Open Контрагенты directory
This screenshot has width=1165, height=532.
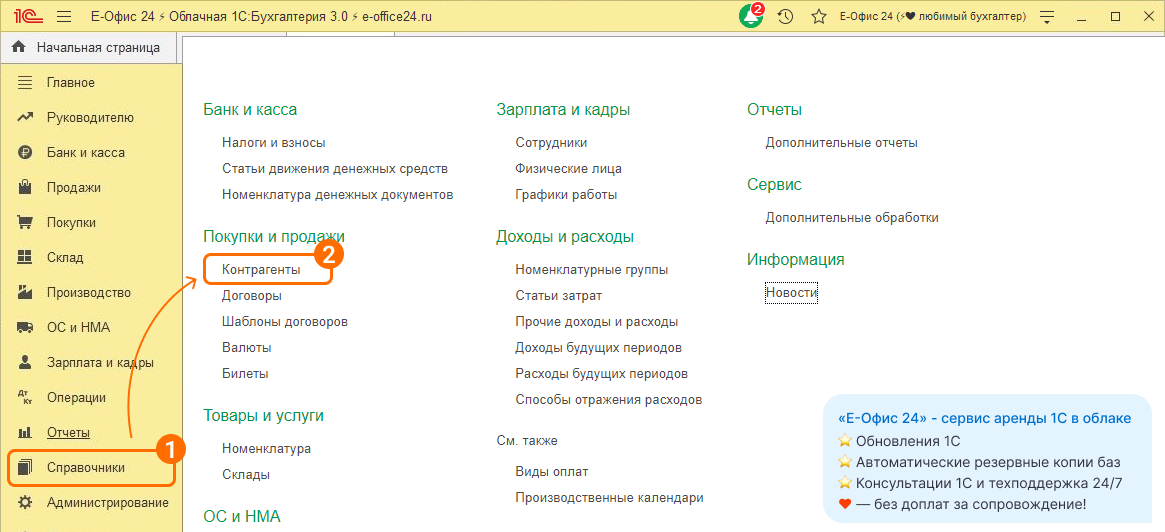[x=261, y=270]
